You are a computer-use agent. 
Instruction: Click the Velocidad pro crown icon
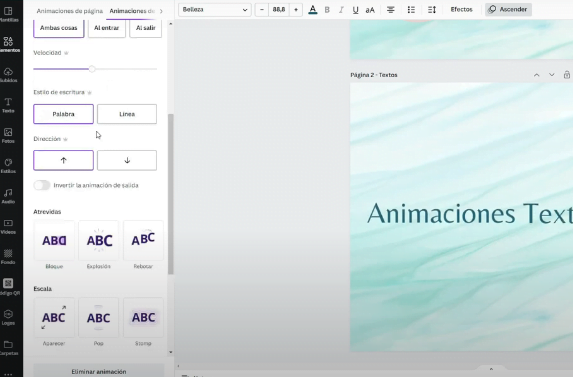coord(66,53)
